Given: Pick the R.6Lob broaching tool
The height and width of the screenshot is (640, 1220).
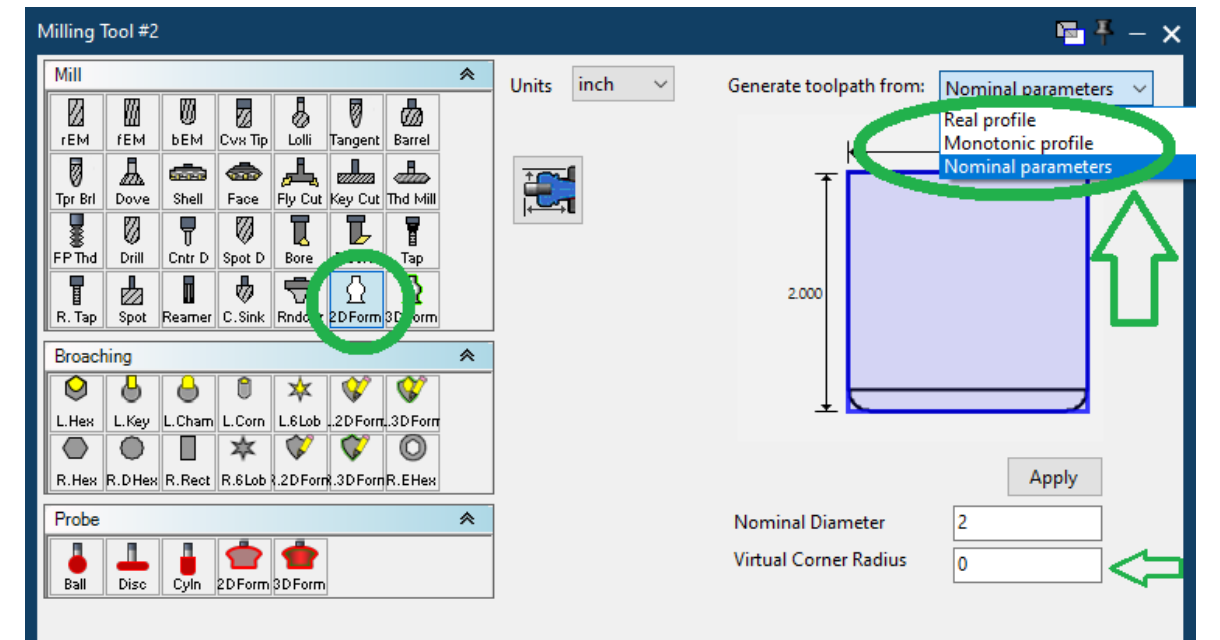Looking at the screenshot, I should pyautogui.click(x=243, y=462).
